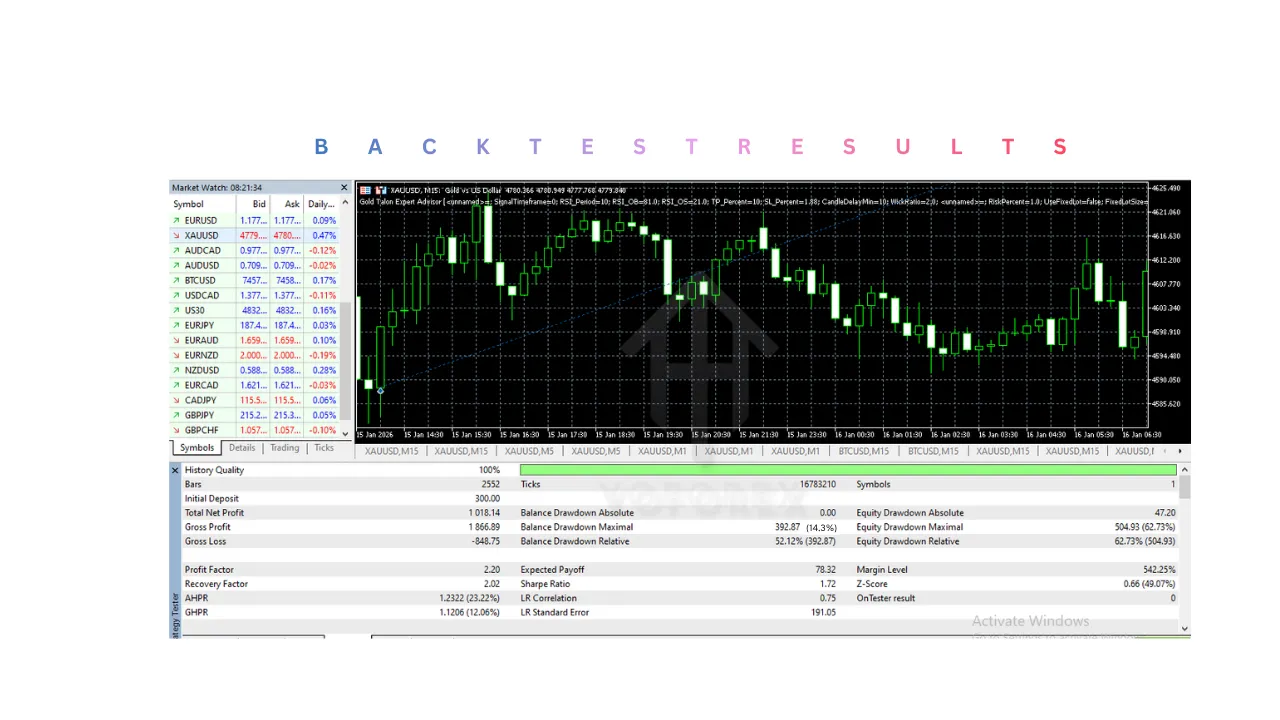Image resolution: width=1280 pixels, height=720 pixels.
Task: Click the Profit Factor value 2.20
Action: 491,570
